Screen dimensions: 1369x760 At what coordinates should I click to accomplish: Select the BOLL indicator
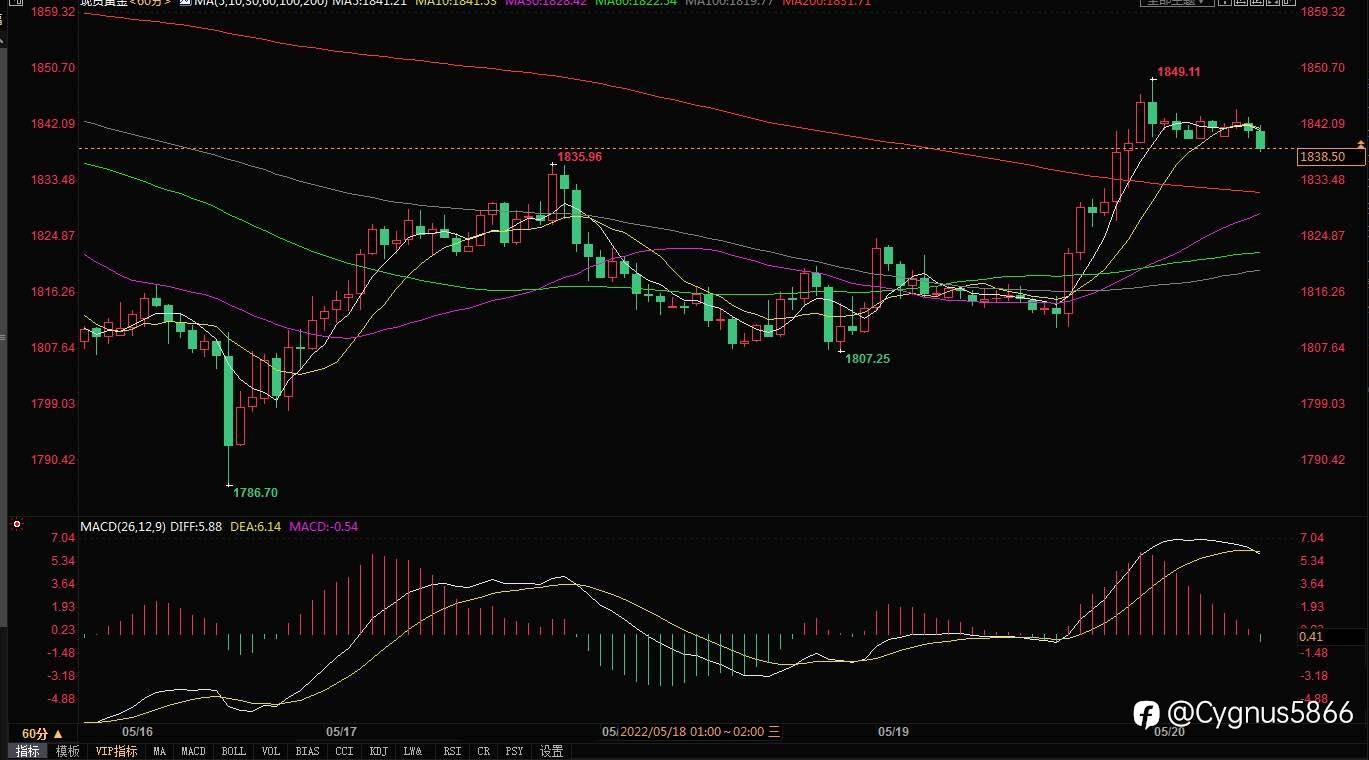233,751
